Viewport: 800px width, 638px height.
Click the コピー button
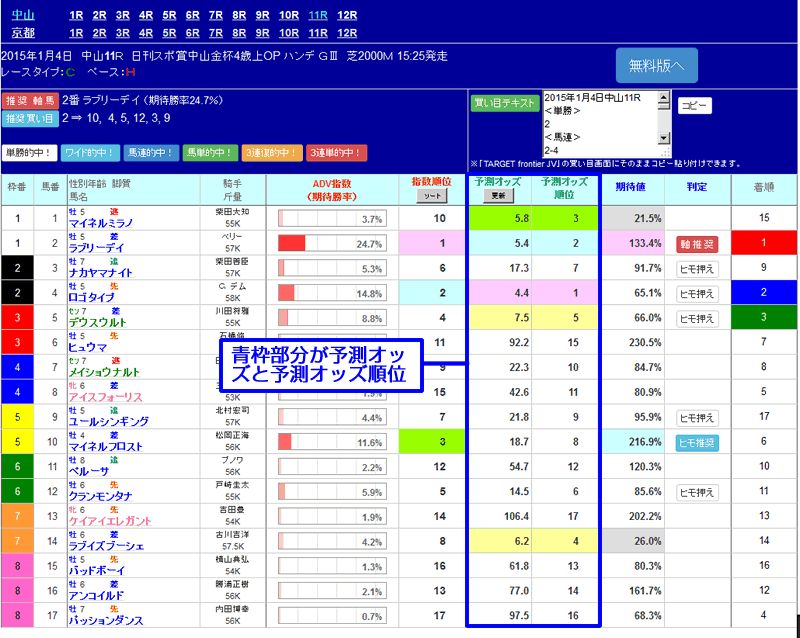pyautogui.click(x=694, y=106)
